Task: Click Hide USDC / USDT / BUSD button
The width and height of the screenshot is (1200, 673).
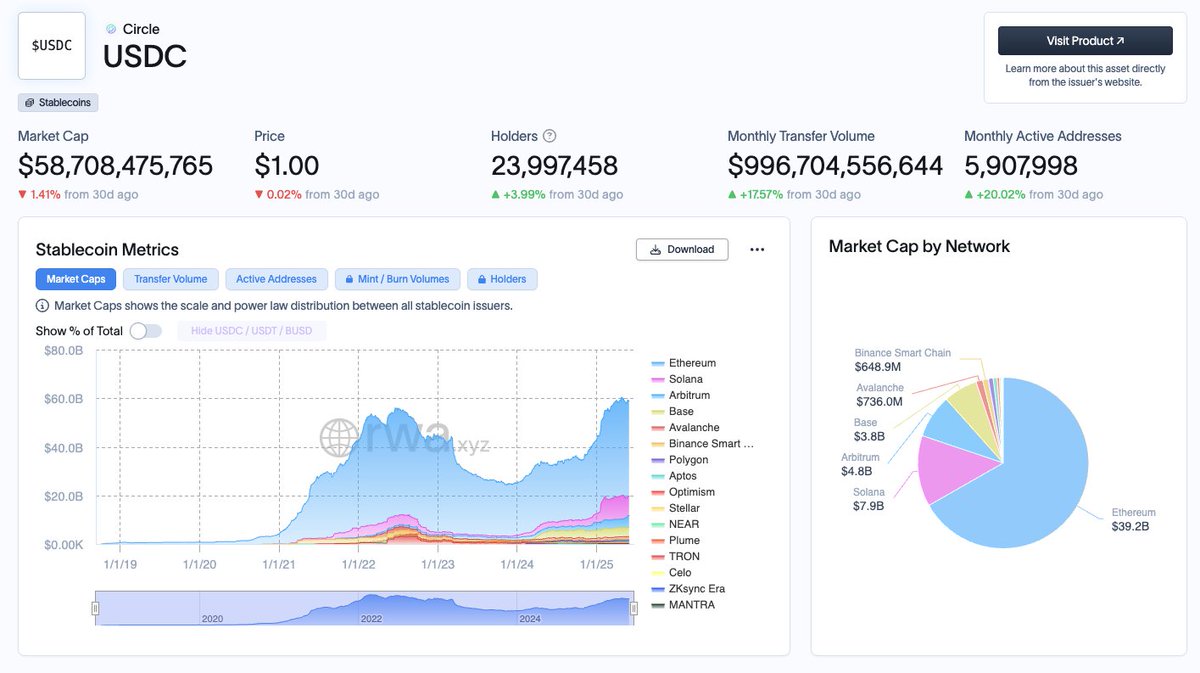Action: (252, 331)
